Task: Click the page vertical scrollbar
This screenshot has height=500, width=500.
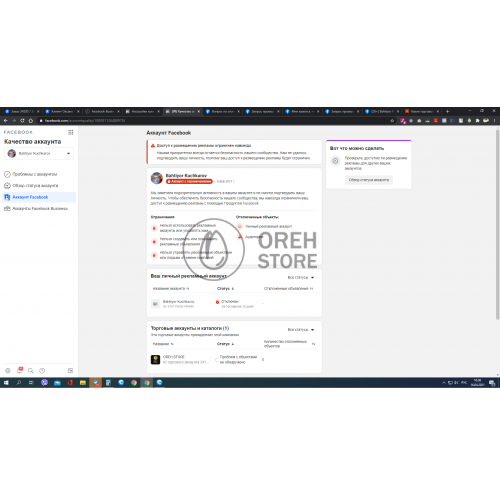Action: click(497, 224)
